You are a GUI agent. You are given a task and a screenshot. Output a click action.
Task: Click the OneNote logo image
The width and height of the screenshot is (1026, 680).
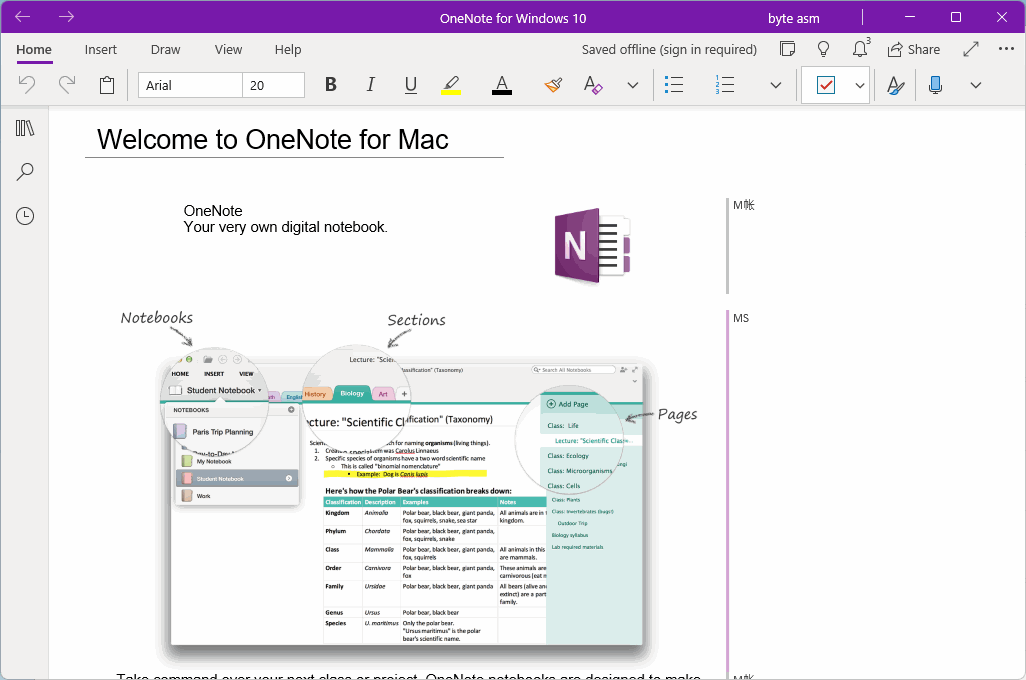click(x=593, y=245)
